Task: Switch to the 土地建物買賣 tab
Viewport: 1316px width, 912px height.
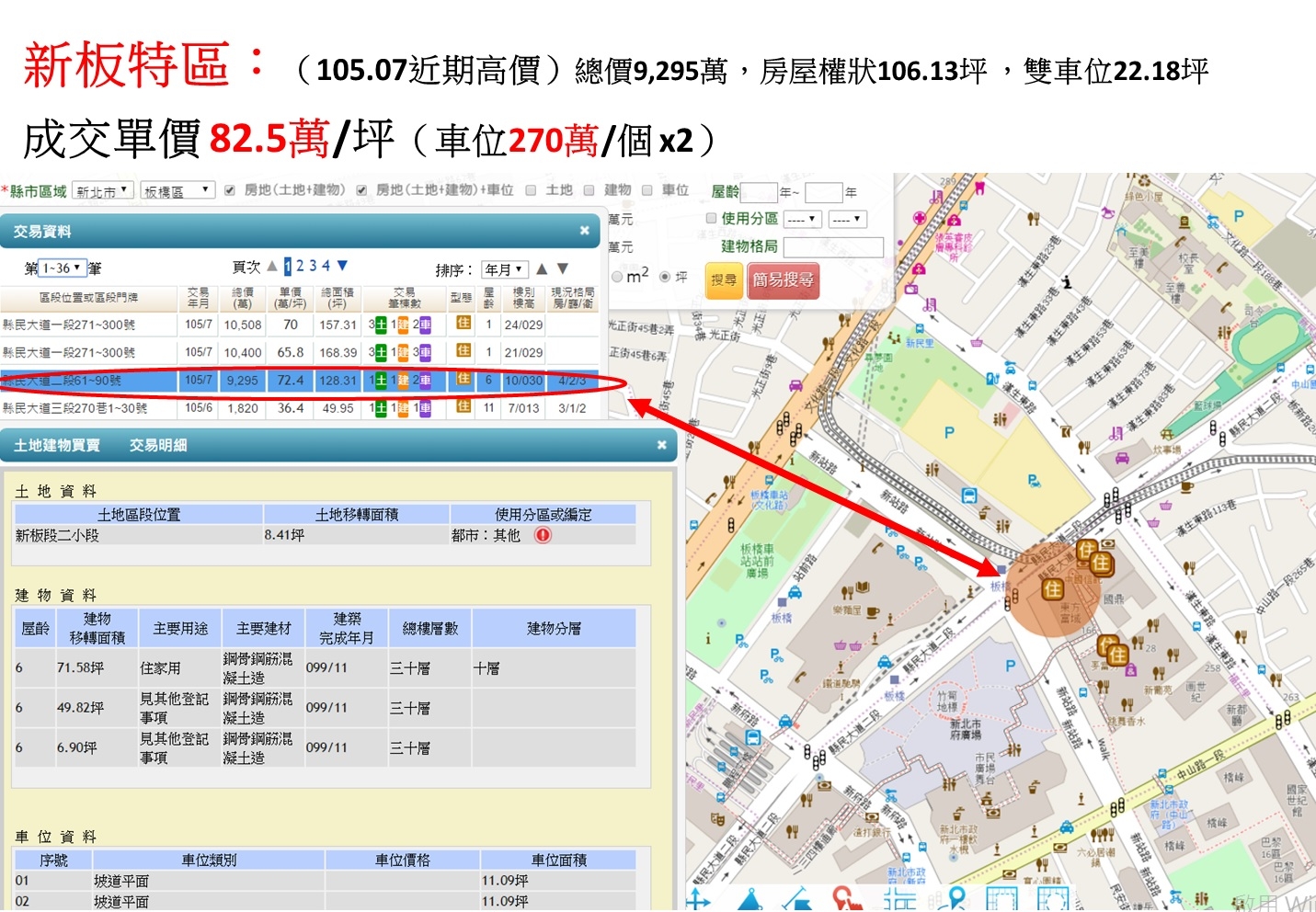Action: [57, 445]
